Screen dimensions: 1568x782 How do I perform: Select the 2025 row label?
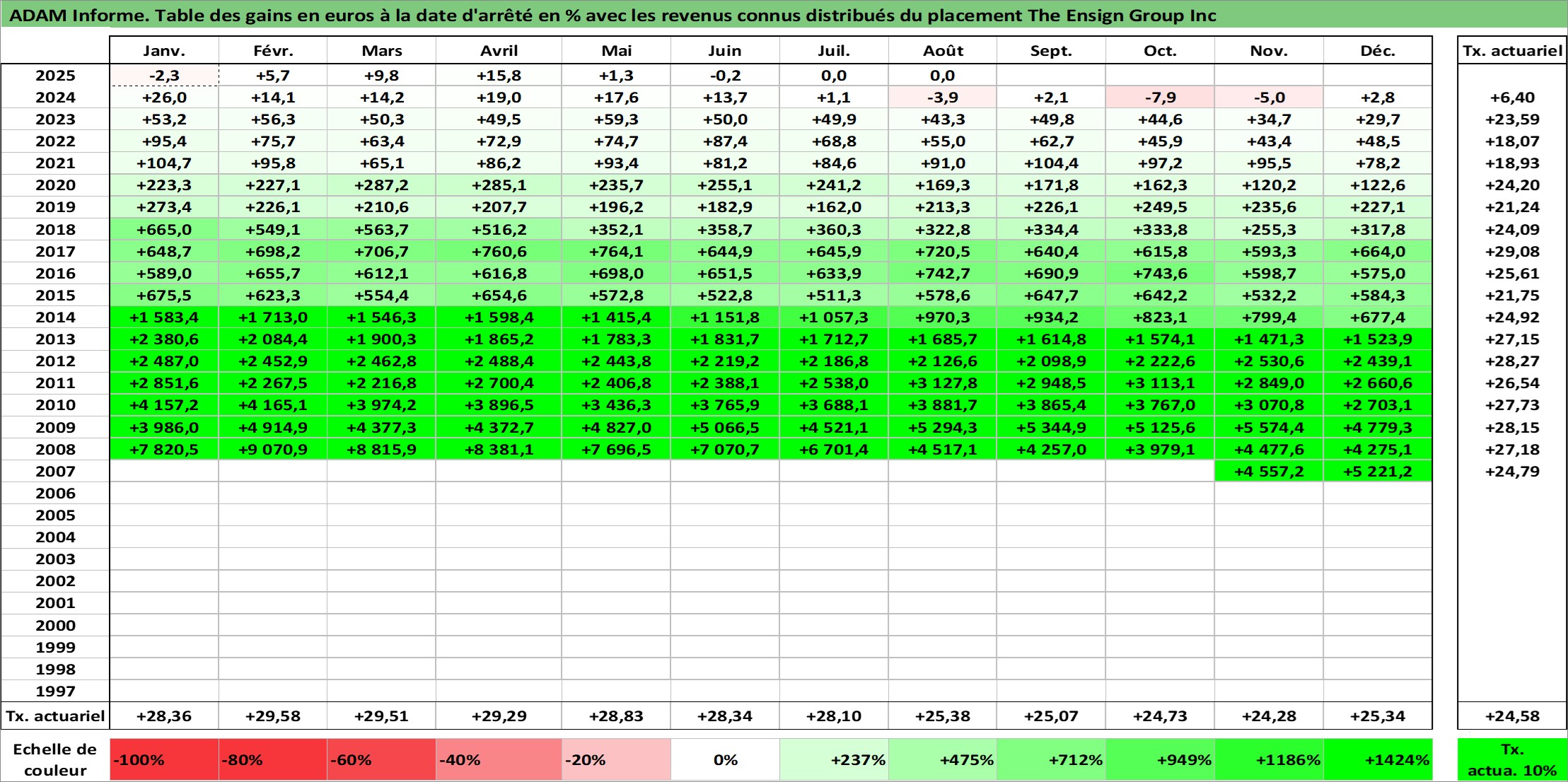55,76
